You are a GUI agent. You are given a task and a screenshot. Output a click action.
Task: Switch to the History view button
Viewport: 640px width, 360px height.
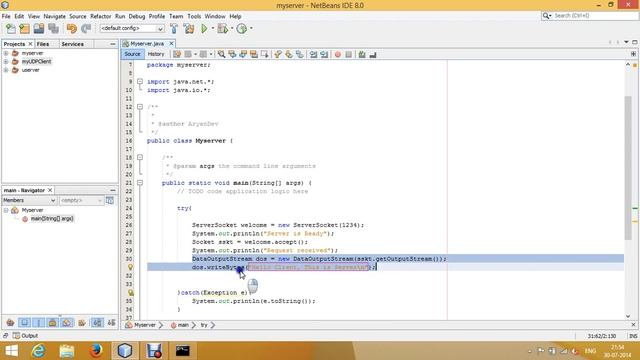click(156, 54)
